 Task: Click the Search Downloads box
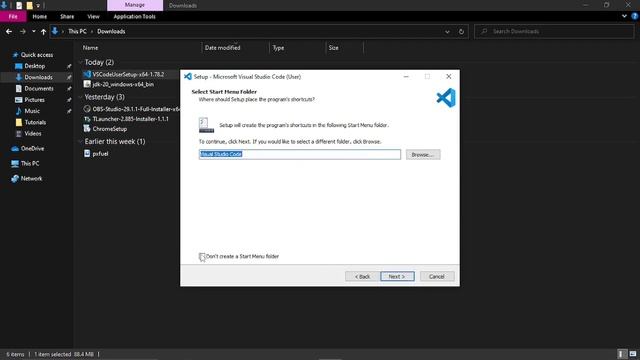[554, 31]
